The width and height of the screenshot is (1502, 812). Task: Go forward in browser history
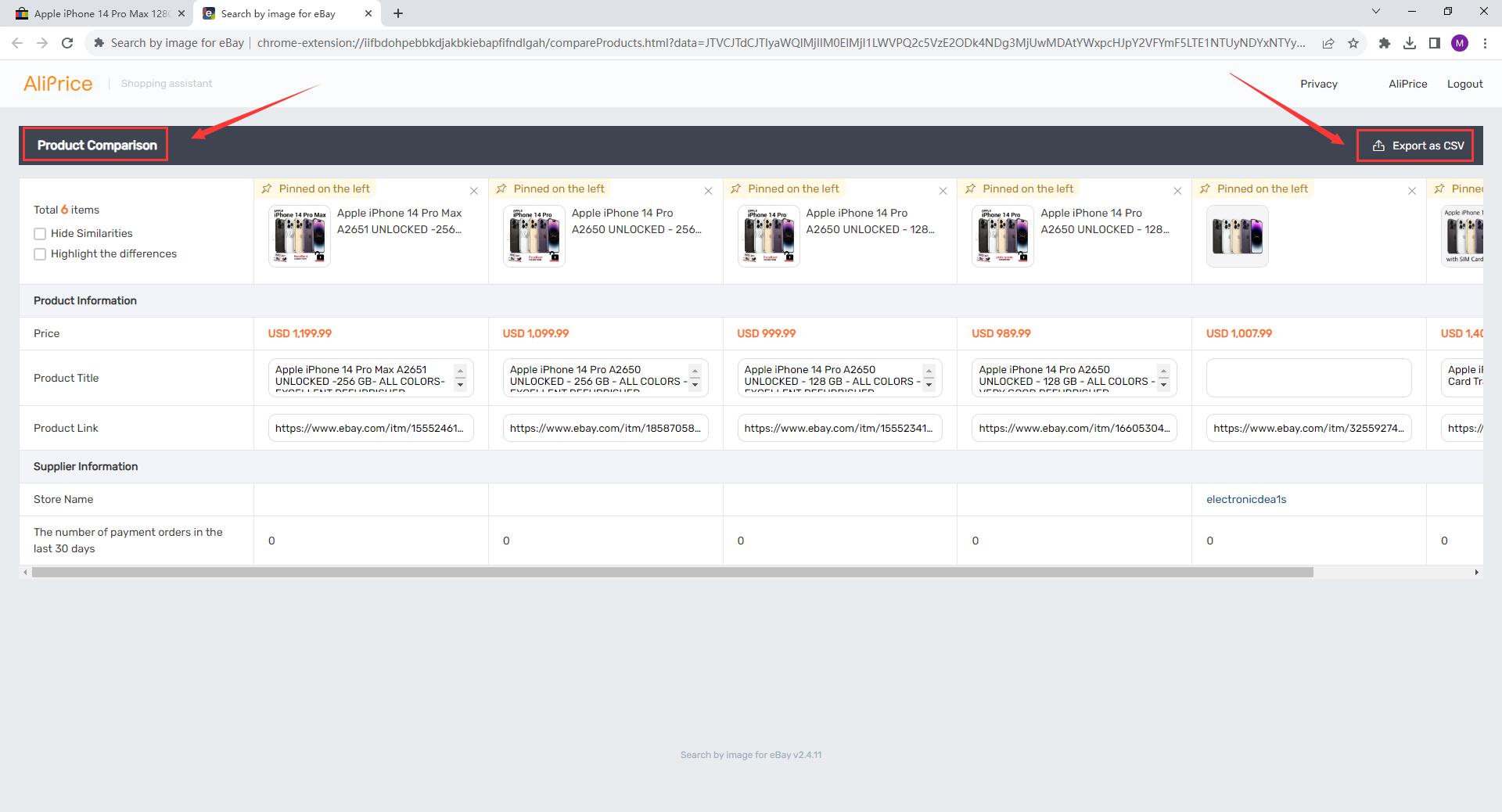42,43
